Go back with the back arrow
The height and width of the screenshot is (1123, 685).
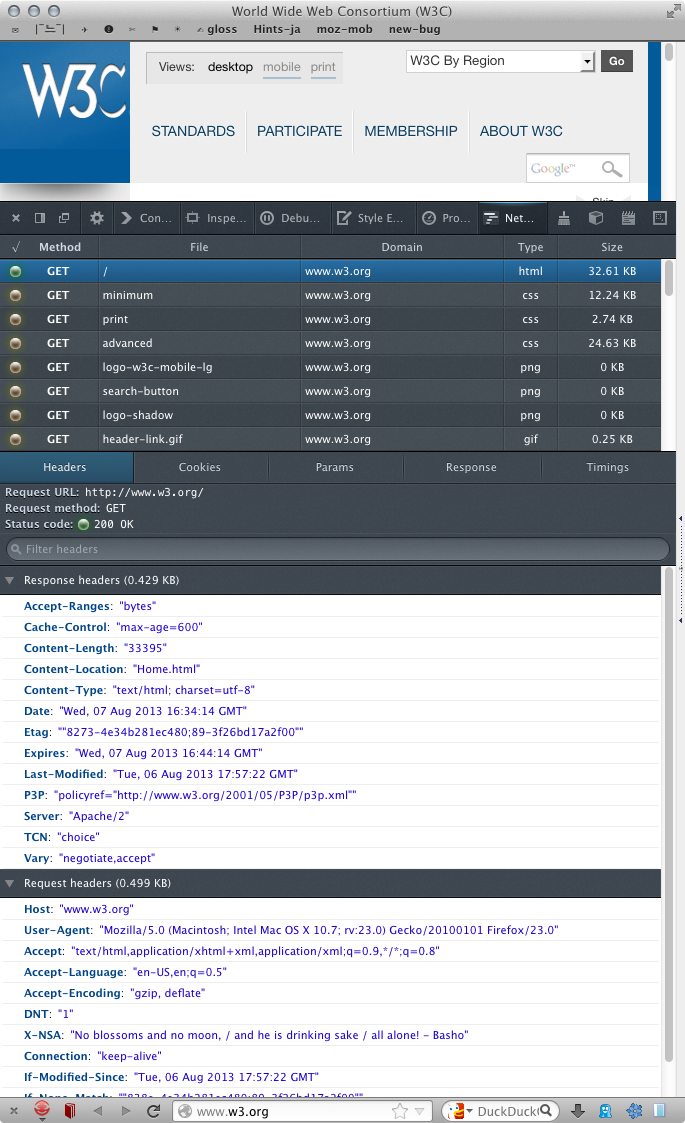(98, 1111)
